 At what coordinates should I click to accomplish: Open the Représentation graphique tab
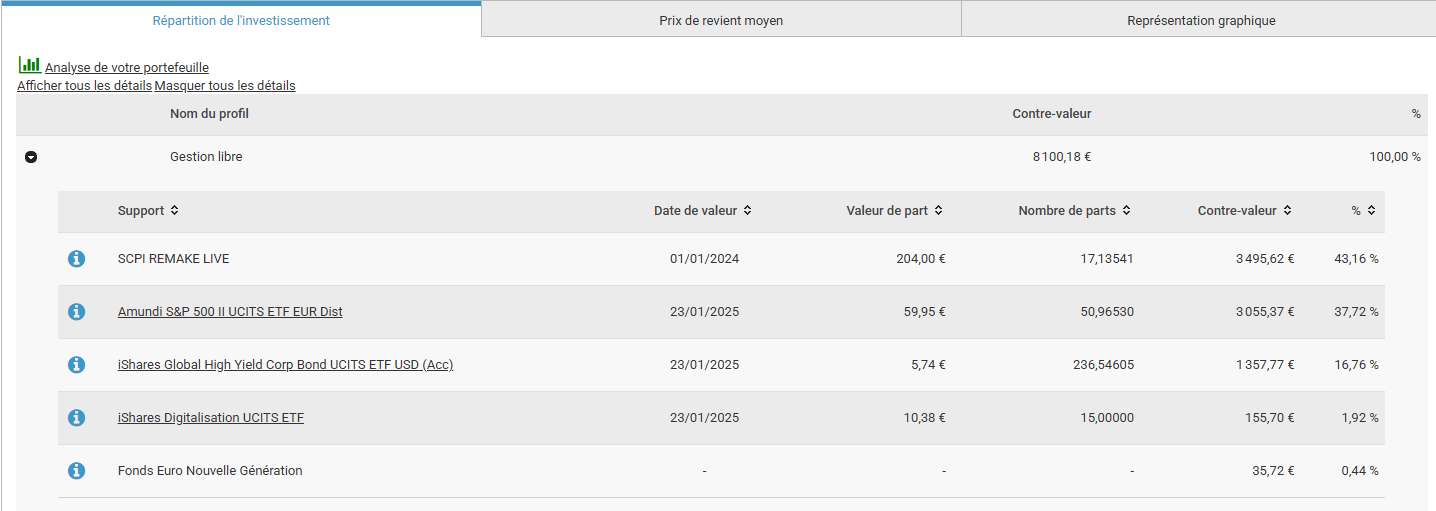point(1200,20)
